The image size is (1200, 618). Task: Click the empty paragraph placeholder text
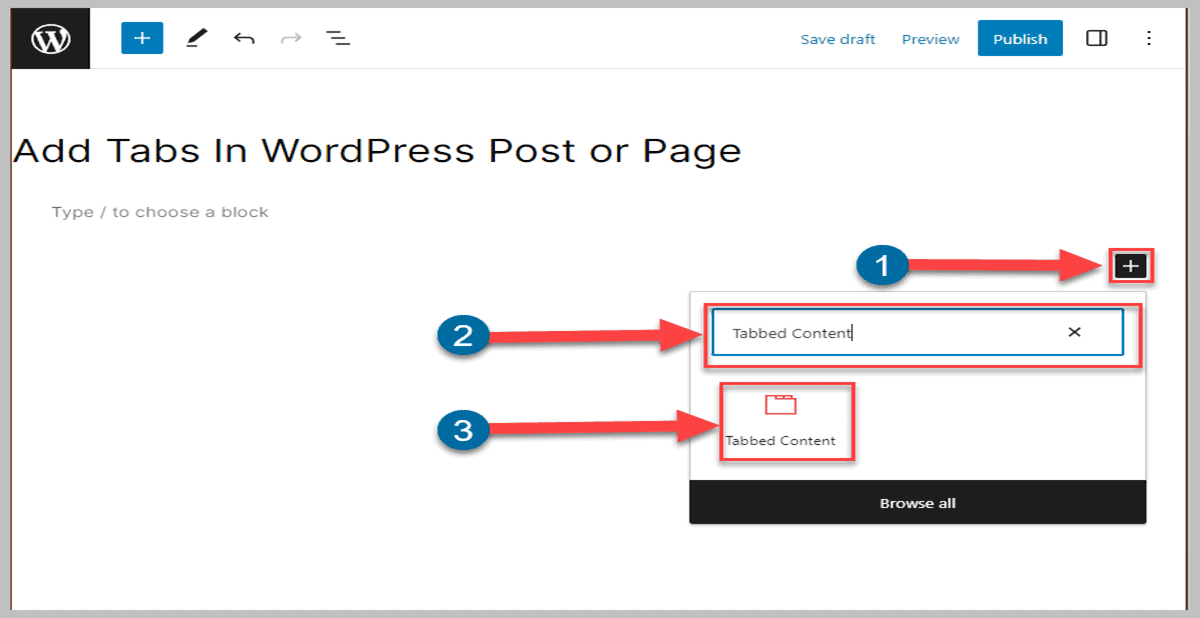pyautogui.click(x=159, y=211)
